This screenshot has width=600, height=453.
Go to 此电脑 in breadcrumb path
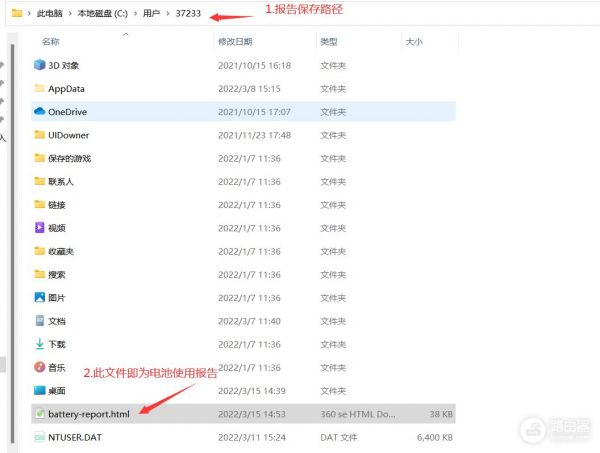click(49, 13)
